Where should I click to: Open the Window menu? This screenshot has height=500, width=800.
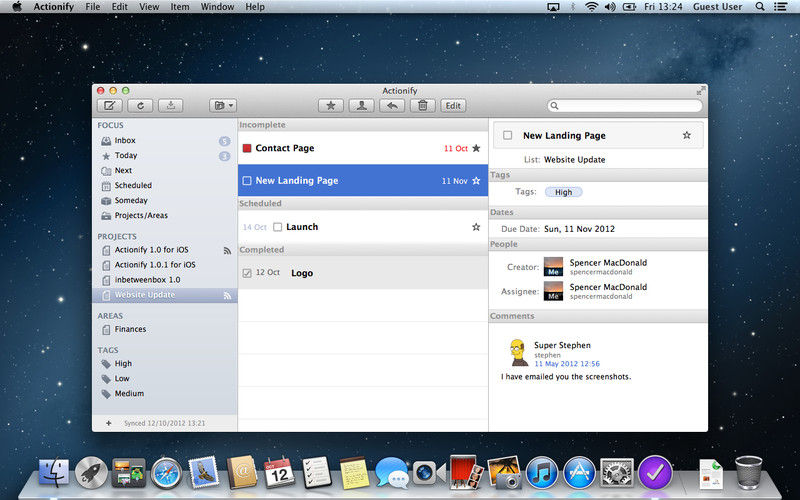[x=217, y=7]
